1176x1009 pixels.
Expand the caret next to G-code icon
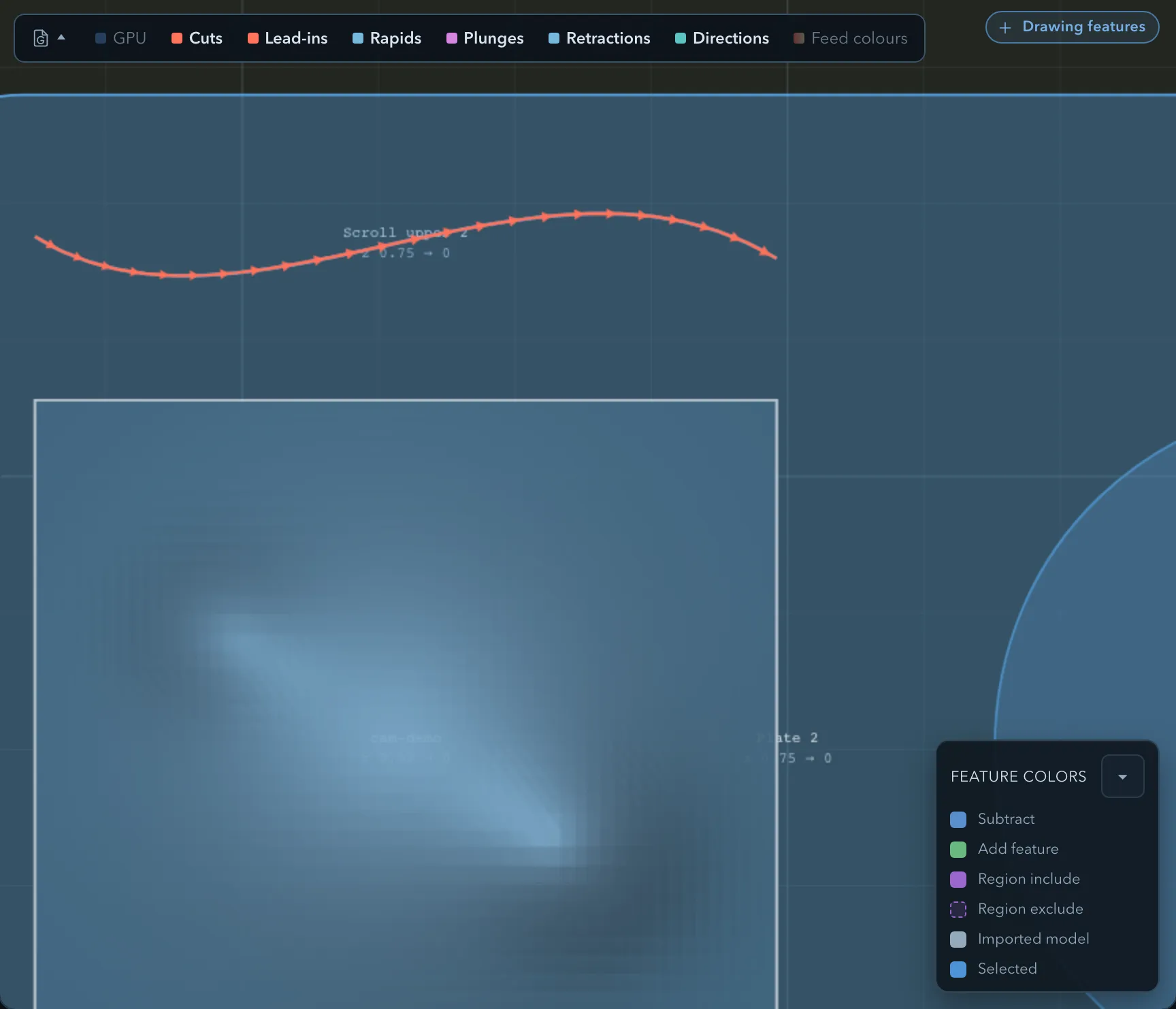pyautogui.click(x=61, y=37)
